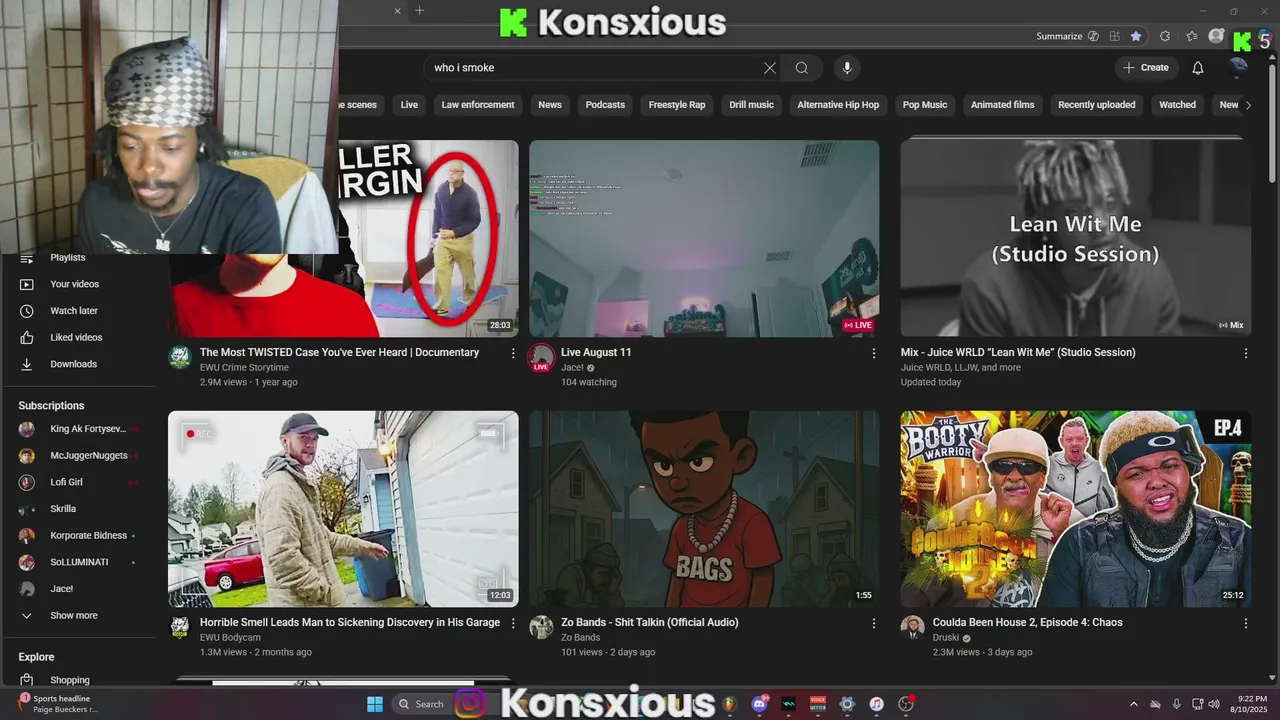The height and width of the screenshot is (720, 1280).
Task: Start voice search with the microphone icon
Action: (847, 68)
